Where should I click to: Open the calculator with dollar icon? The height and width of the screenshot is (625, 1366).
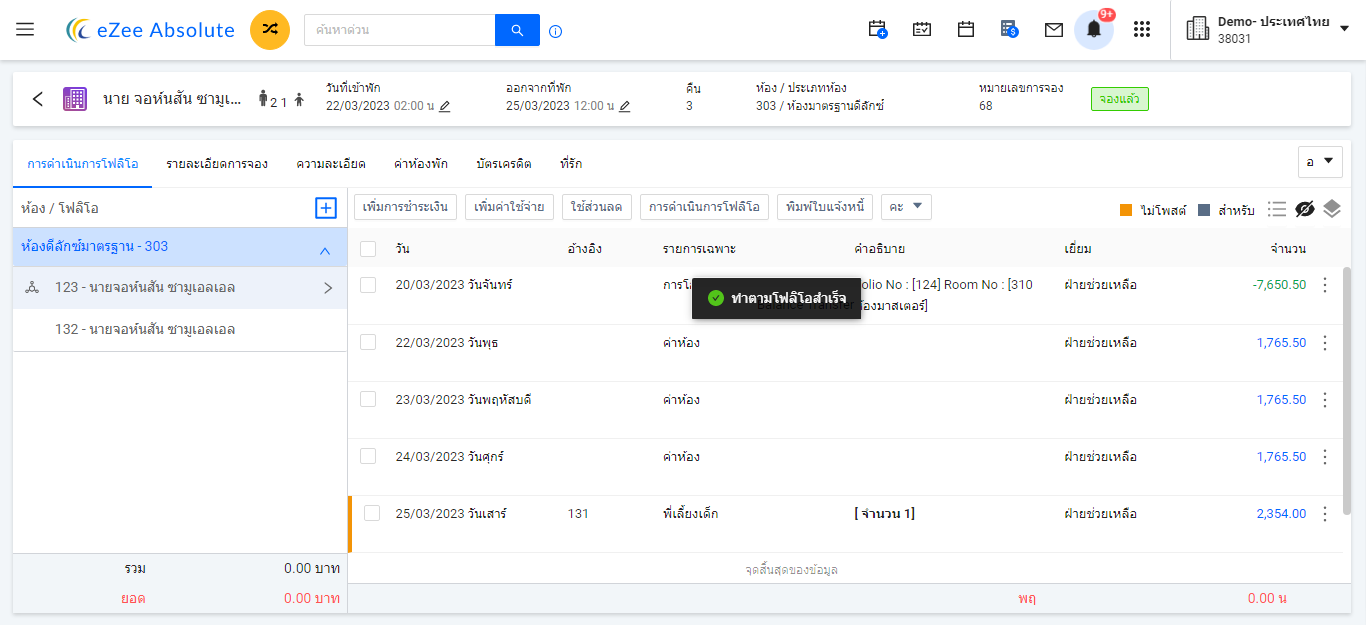tap(1010, 30)
